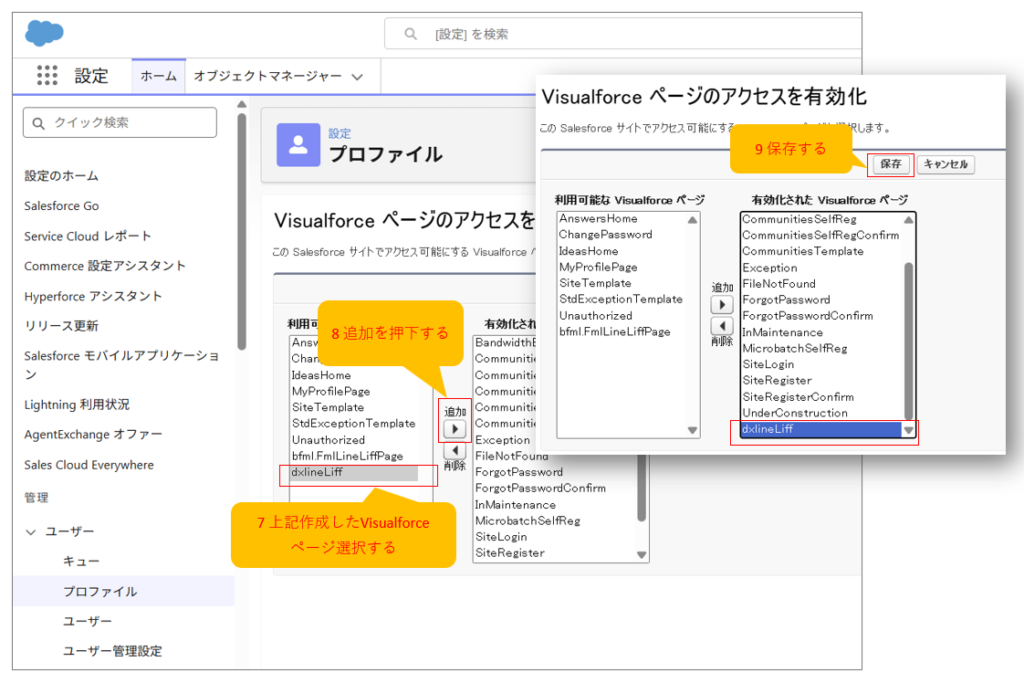The height and width of the screenshot is (683, 1024).
Task: Click the remove arrow button in popup panel
Action: 722,325
